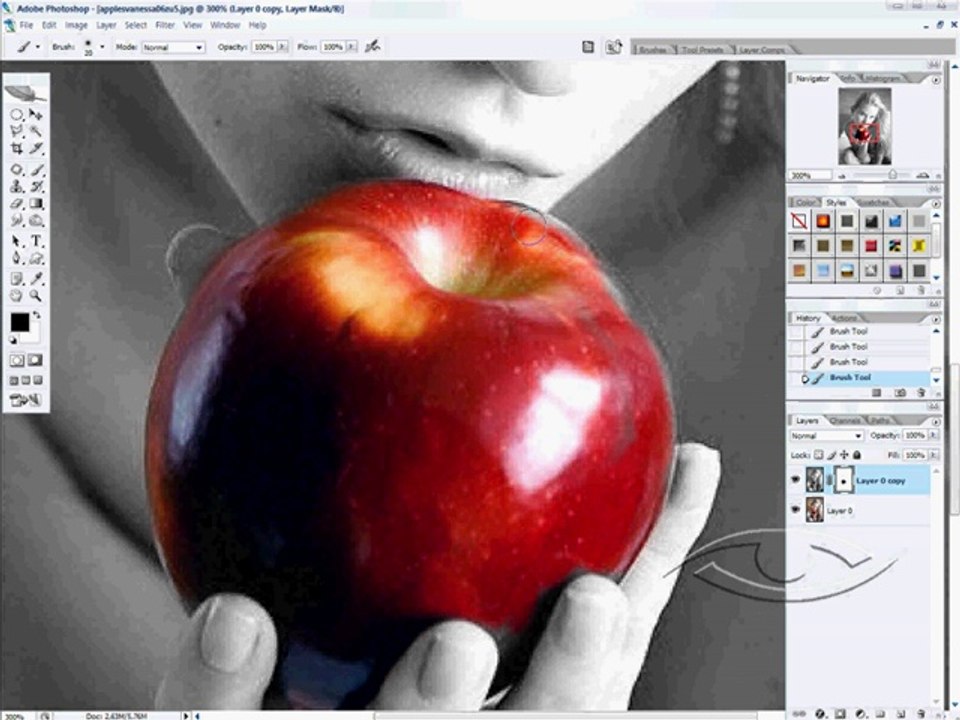Click the foreground color swatch

pos(20,322)
